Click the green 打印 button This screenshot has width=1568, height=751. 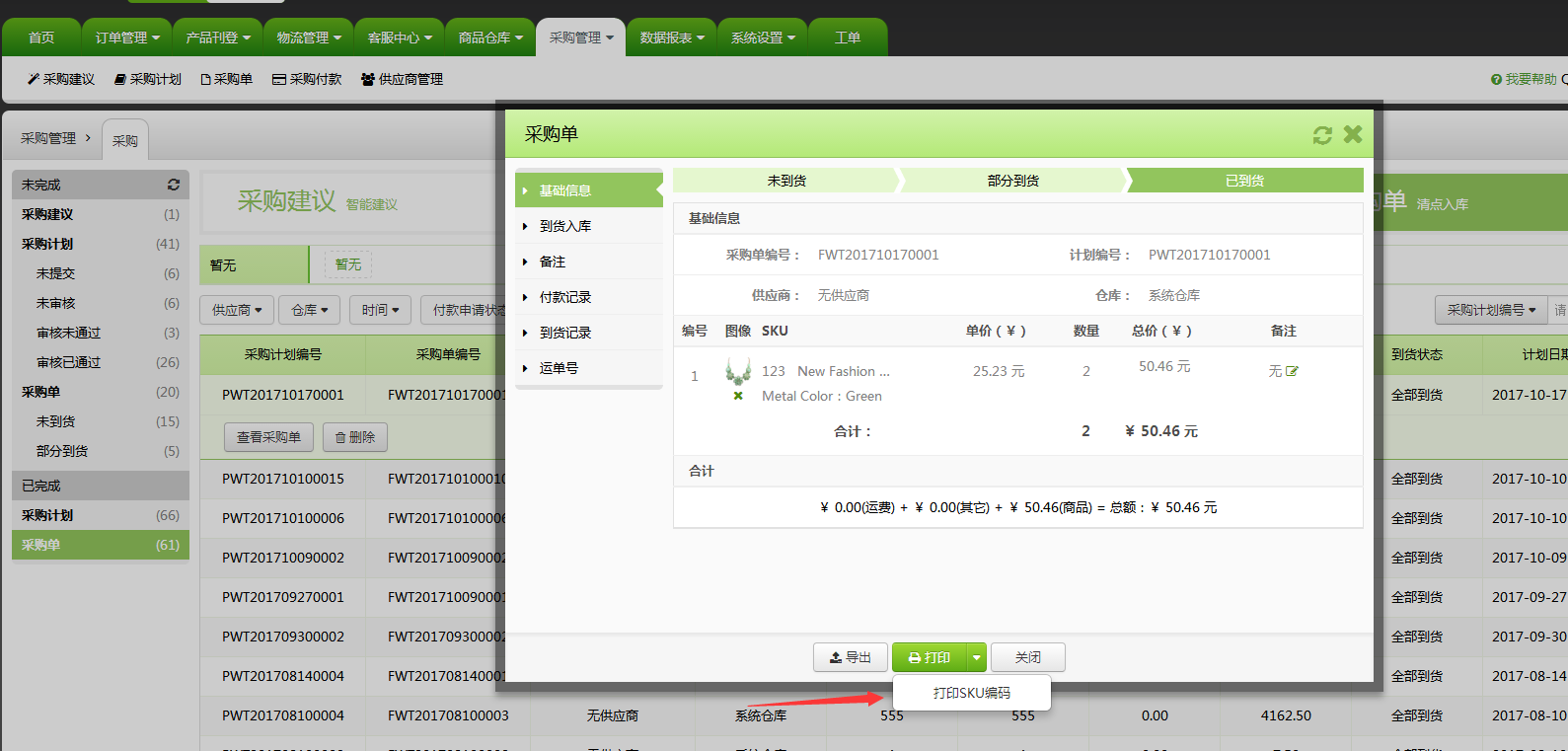(929, 657)
